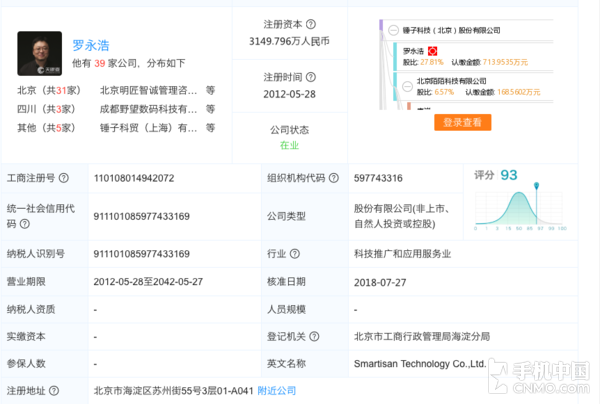Open the help icon beside 注册资本
This screenshot has height=404, width=600.
(311, 24)
